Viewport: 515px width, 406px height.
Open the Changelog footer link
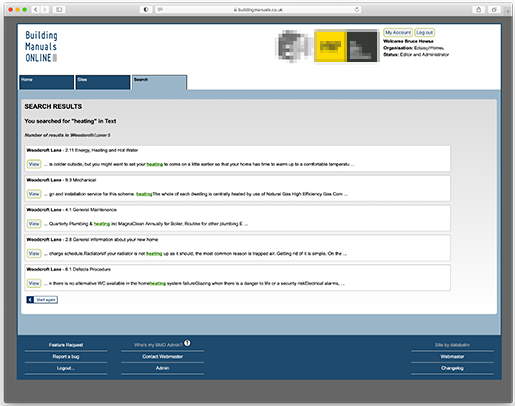(x=452, y=368)
